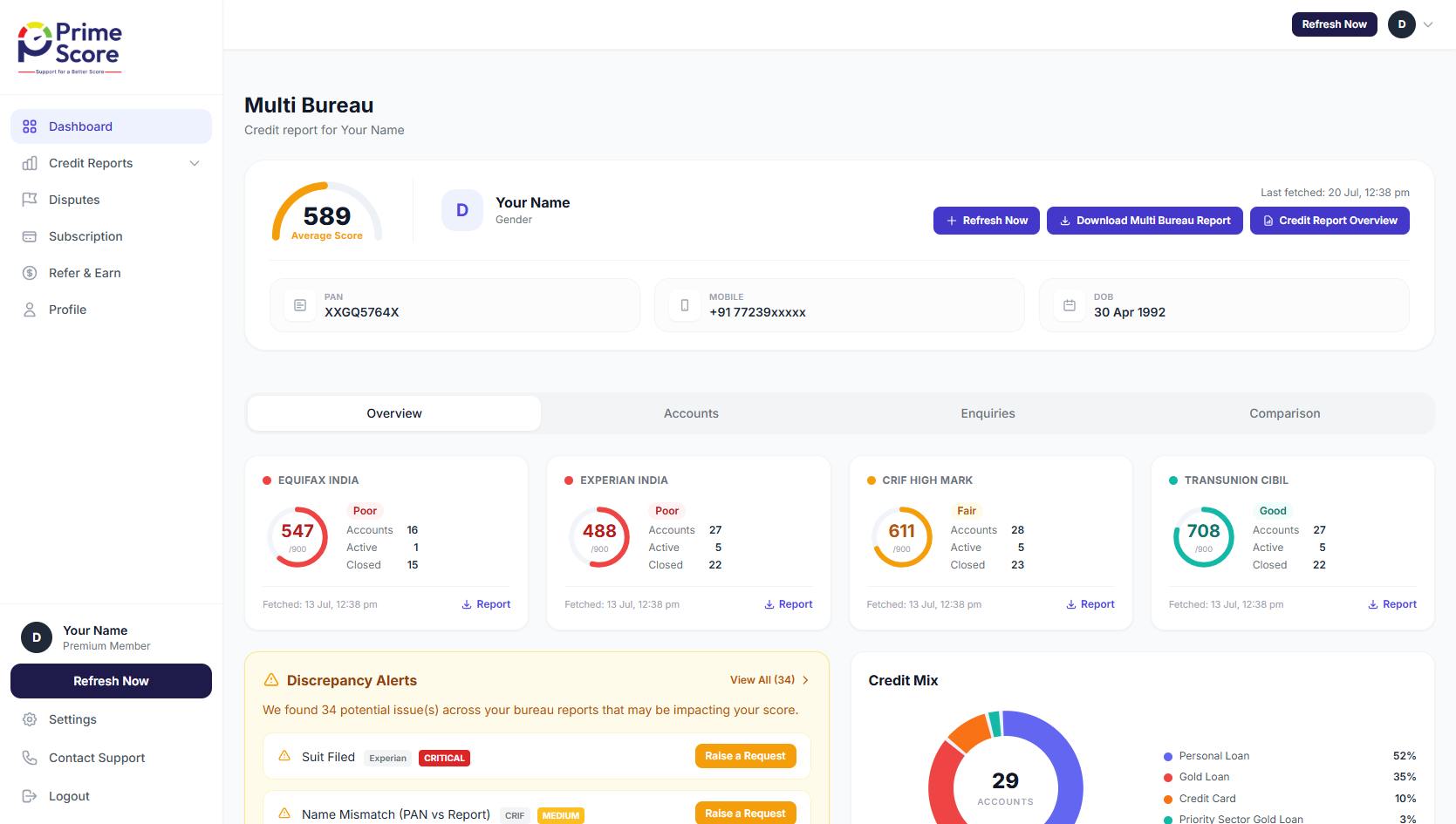Click the Subscription card icon

[30, 236]
